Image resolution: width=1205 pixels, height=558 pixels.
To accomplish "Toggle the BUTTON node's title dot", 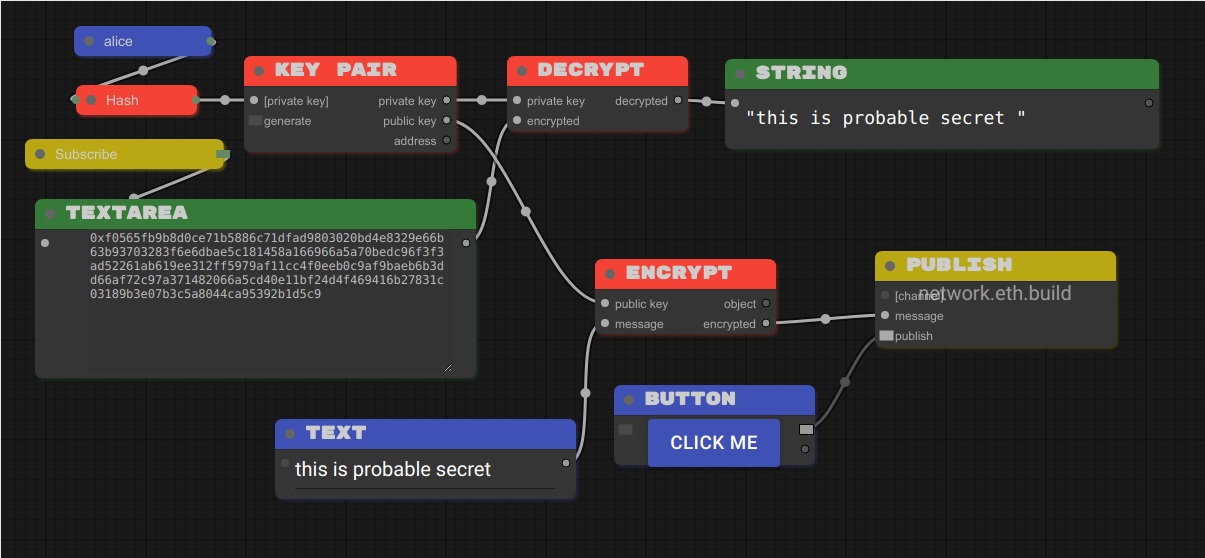I will pyautogui.click(x=629, y=400).
